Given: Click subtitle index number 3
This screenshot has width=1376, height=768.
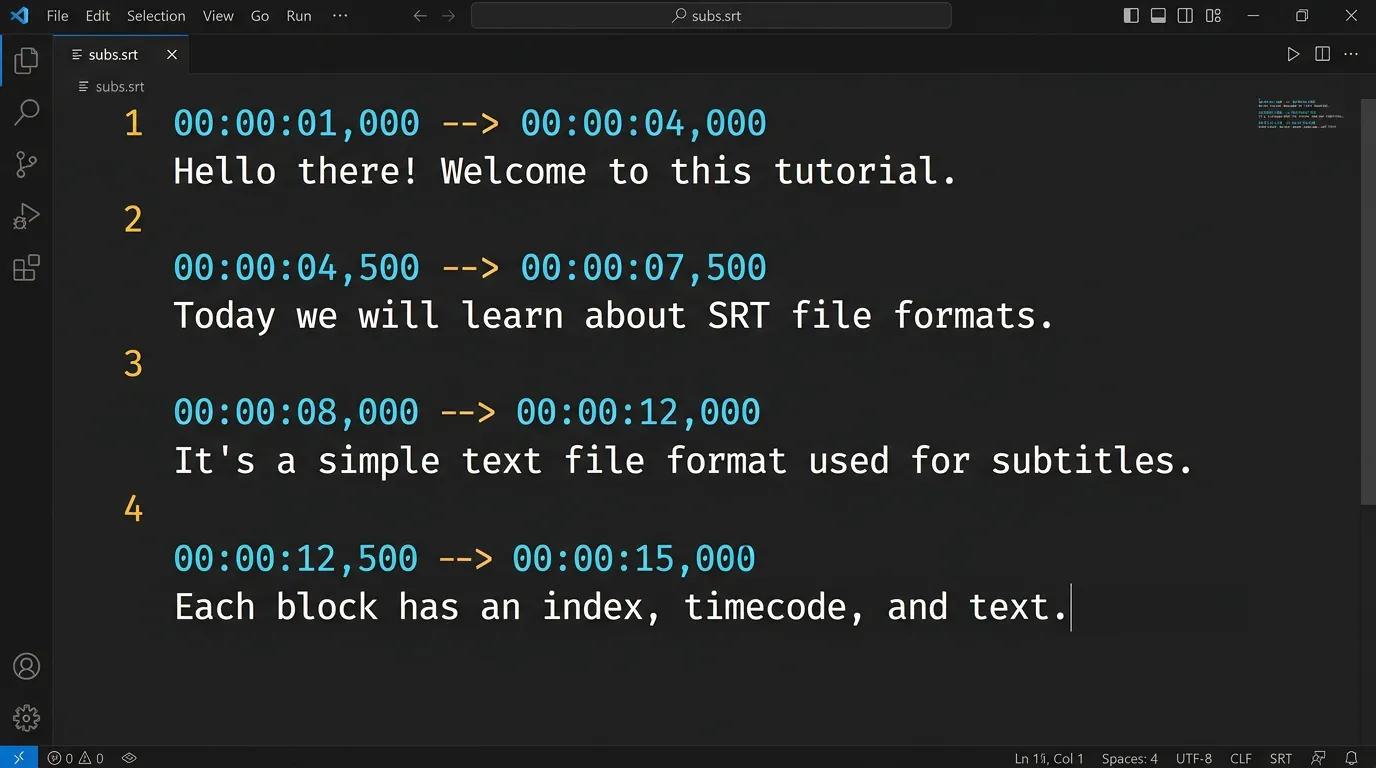Looking at the screenshot, I should coord(133,364).
